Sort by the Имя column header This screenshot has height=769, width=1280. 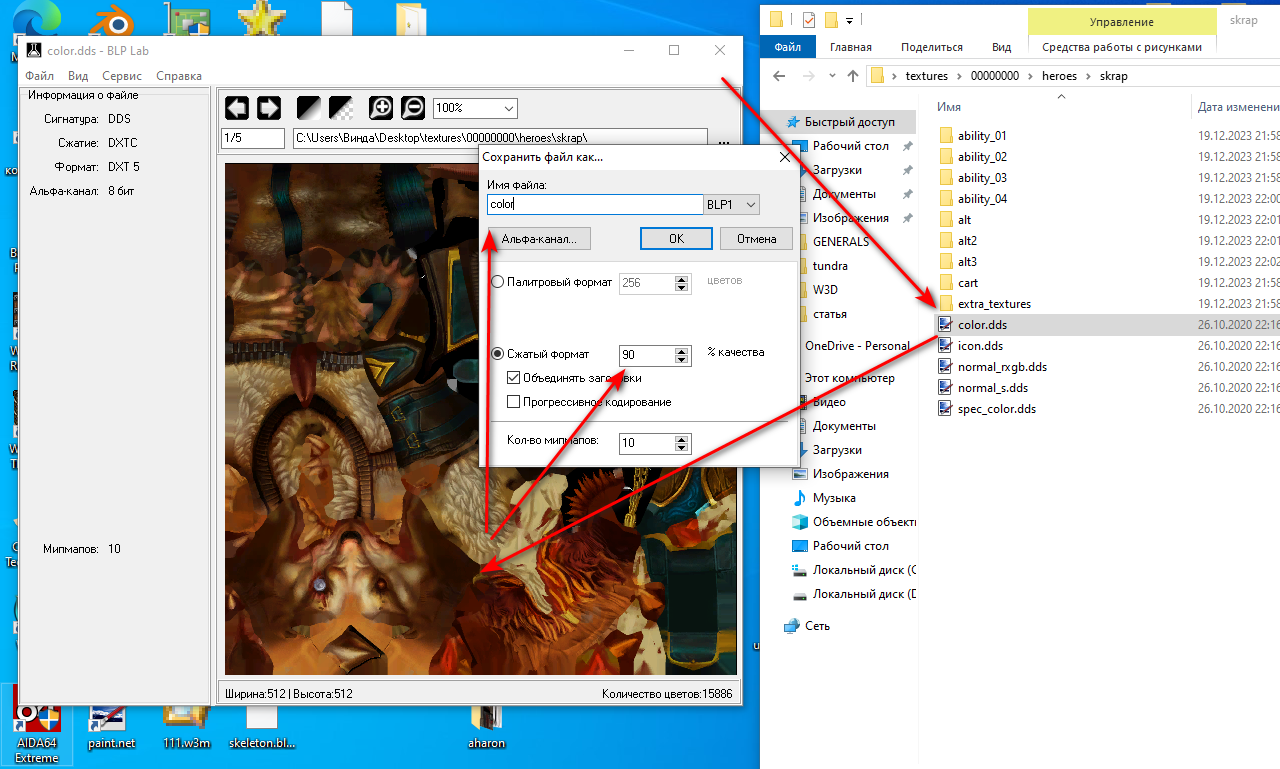point(949,106)
